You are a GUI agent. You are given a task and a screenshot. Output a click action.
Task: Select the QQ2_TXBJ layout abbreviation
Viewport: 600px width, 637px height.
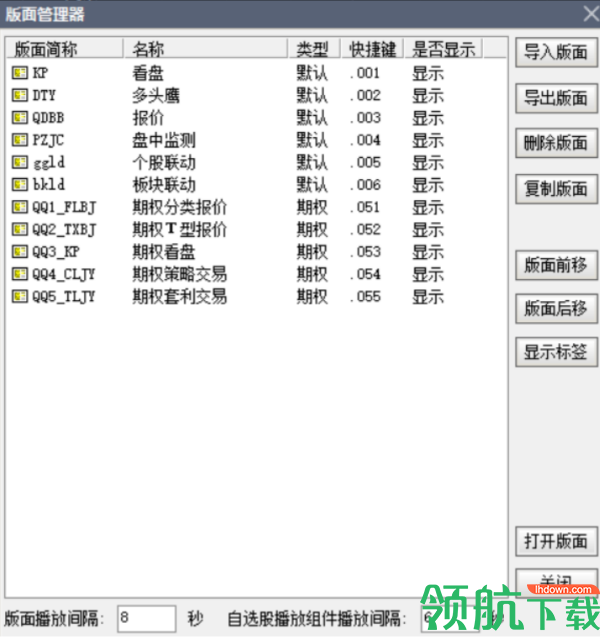[64, 230]
